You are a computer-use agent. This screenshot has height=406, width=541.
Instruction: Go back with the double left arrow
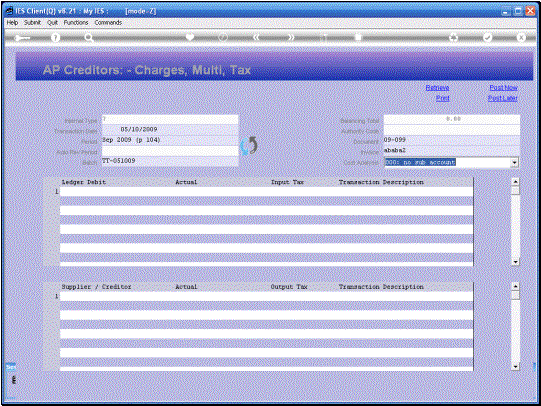click(x=256, y=37)
